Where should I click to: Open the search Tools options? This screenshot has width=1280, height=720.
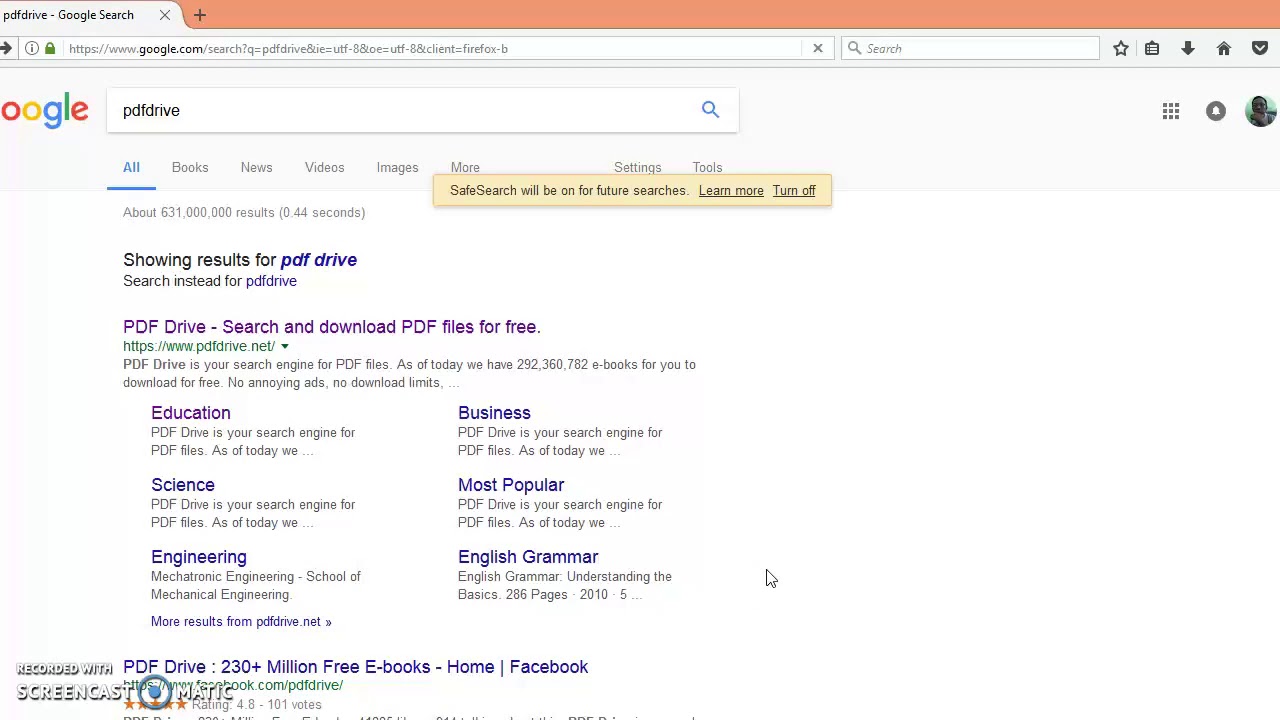tap(707, 167)
